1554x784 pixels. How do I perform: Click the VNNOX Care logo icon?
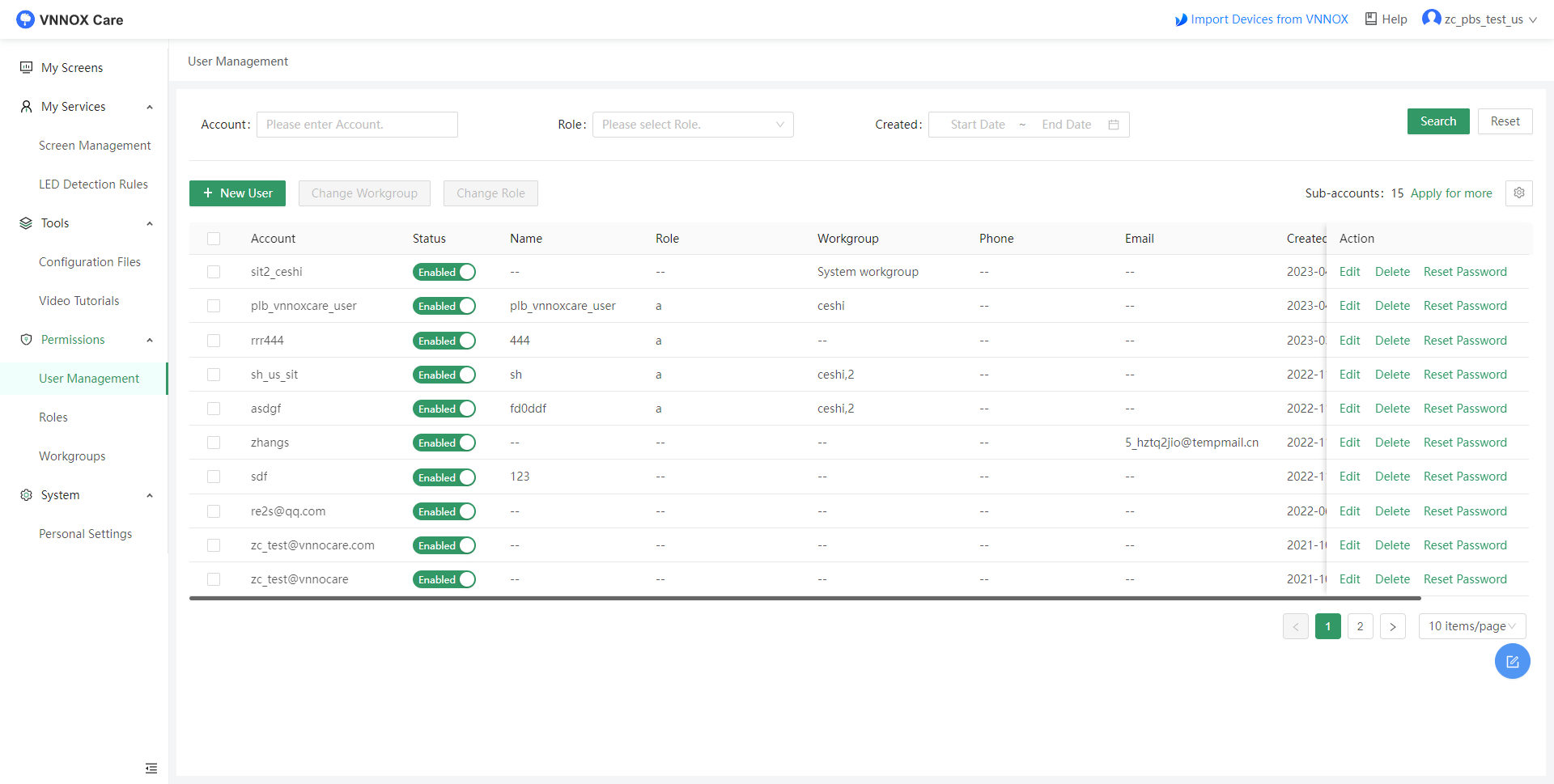tap(25, 19)
